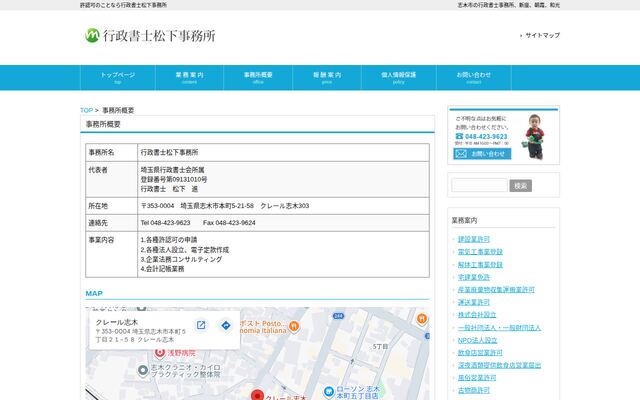The width and height of the screenshot is (640, 400).
Task: Click the child photo in contact banner
Action: coord(534,136)
